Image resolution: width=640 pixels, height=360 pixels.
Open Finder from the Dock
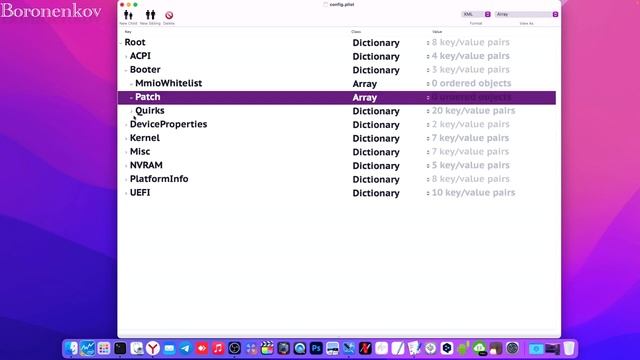click(71, 348)
